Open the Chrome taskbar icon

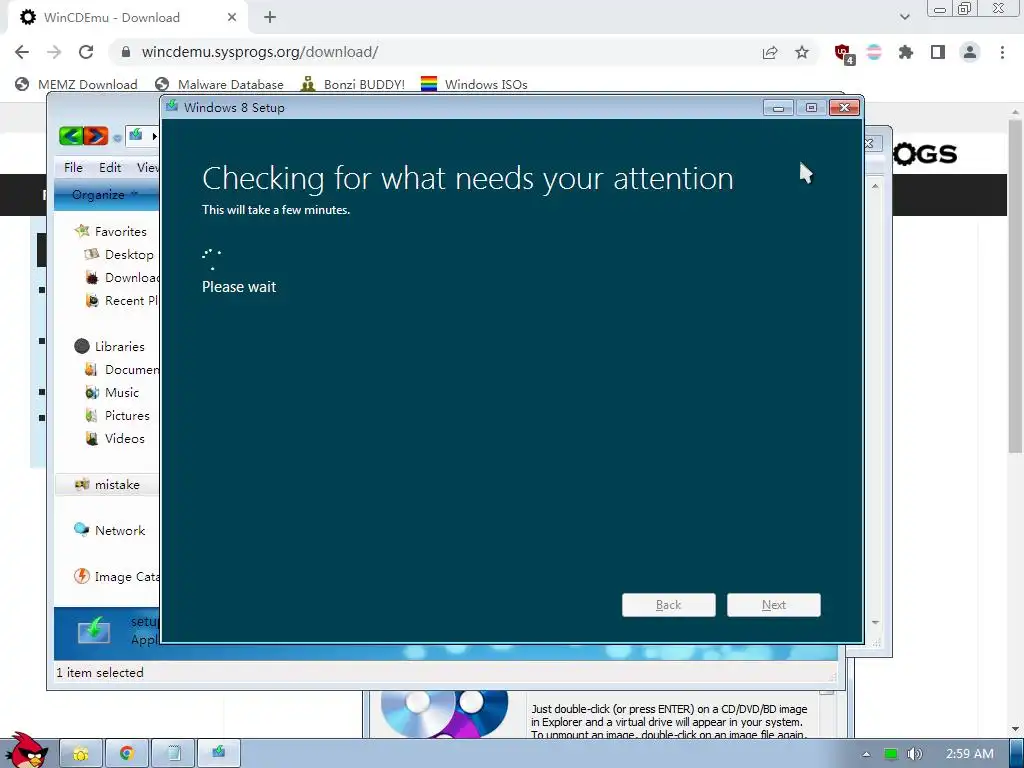tap(127, 754)
